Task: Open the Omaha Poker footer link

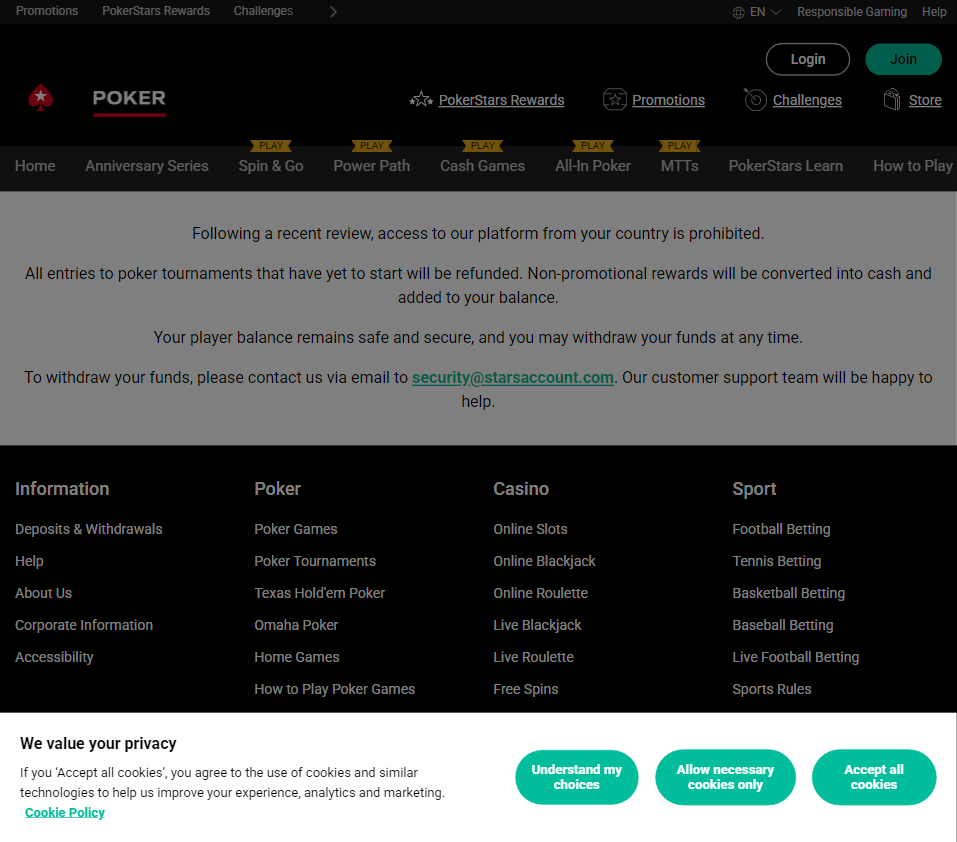Action: (296, 625)
